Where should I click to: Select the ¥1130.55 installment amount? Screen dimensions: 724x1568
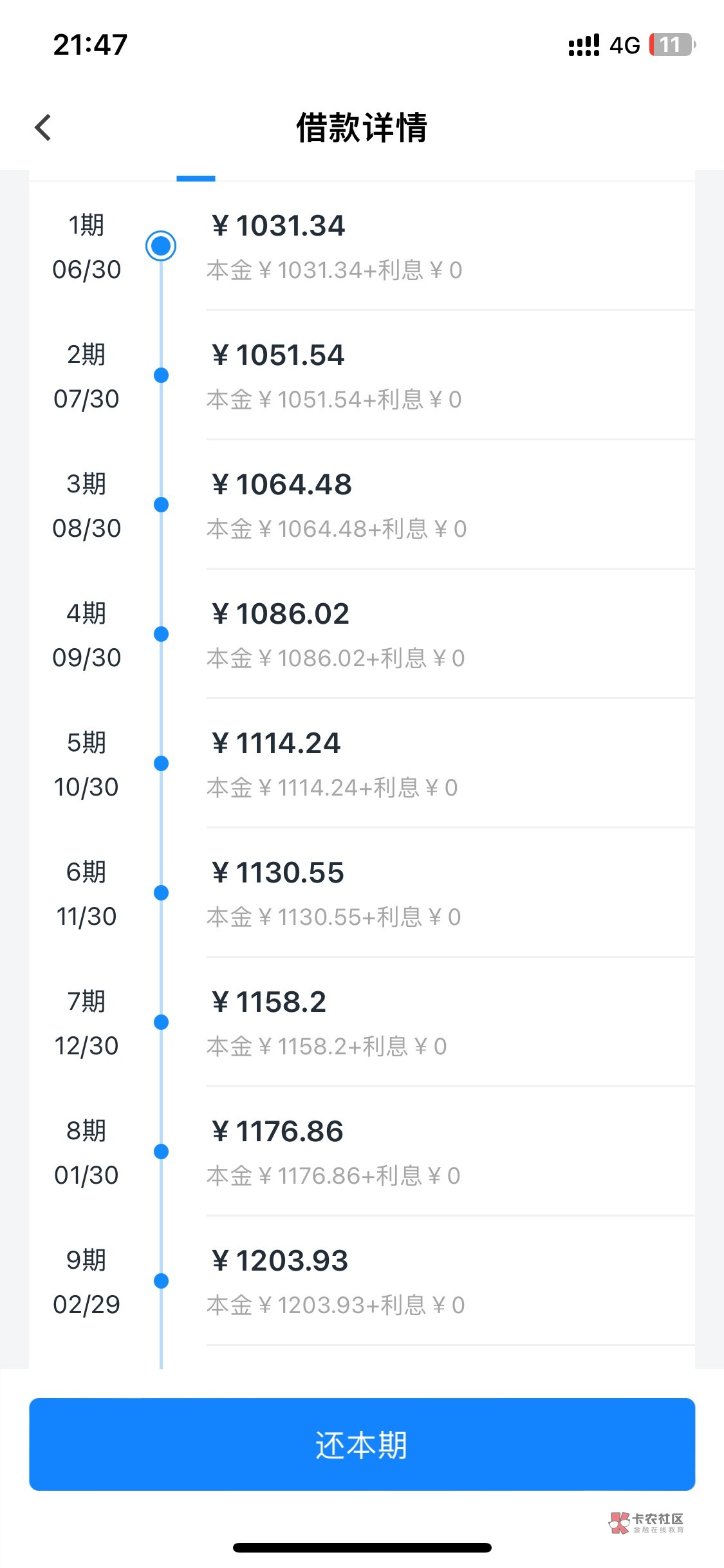pos(278,873)
